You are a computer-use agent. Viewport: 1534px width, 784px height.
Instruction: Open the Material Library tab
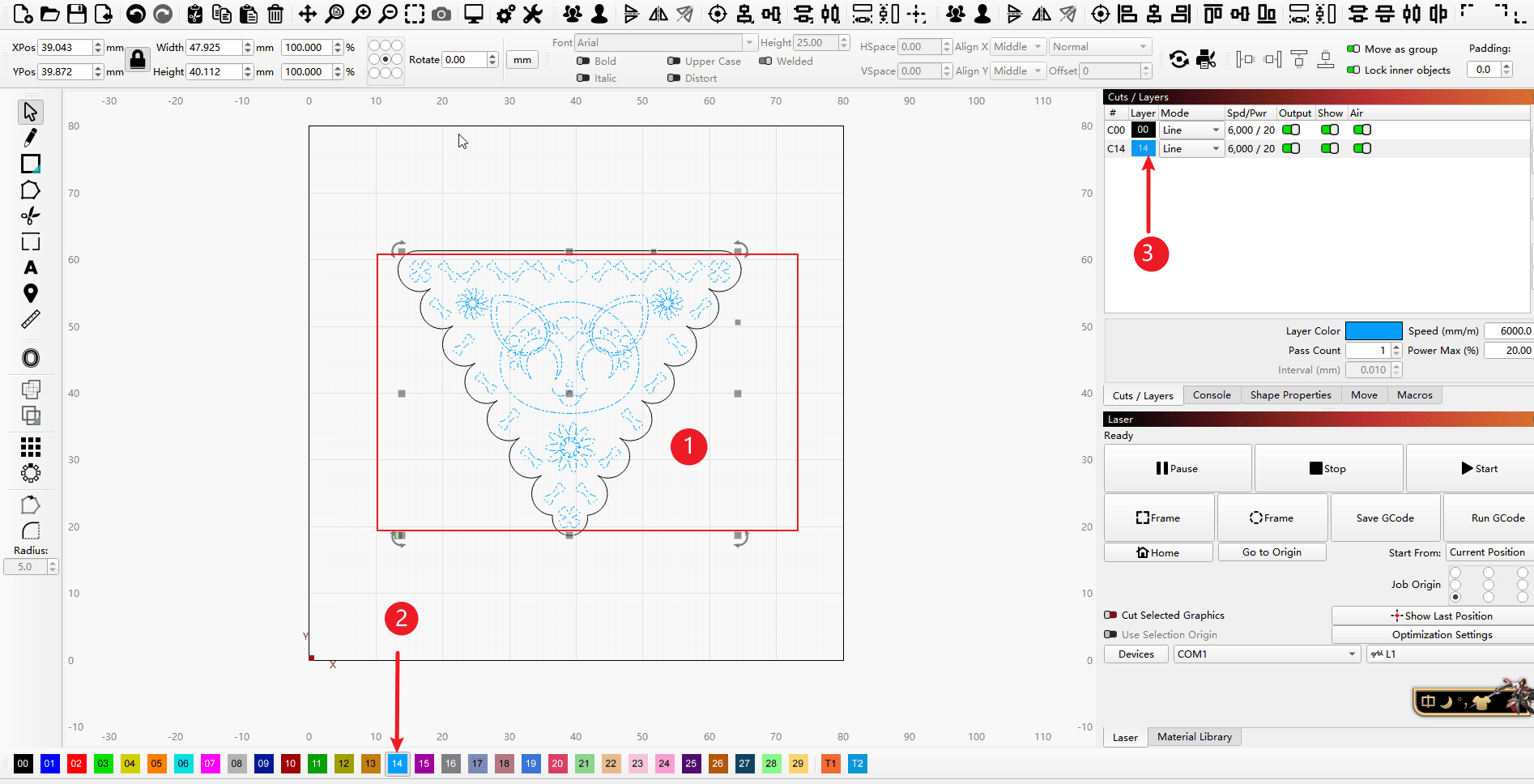coord(1194,737)
